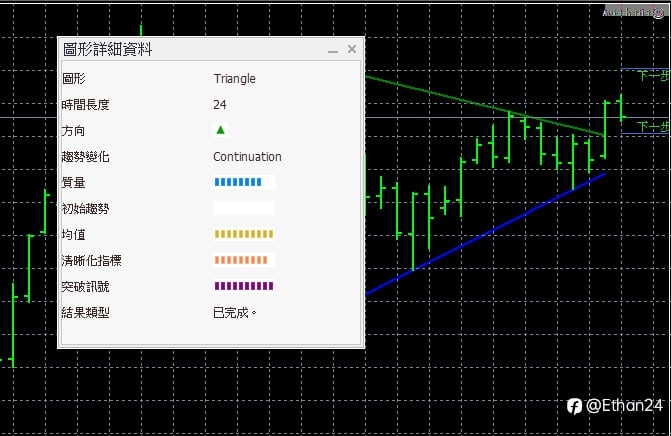Click the 圖形詳細資料 title text
Viewport: 671px width, 436px height.
[107, 49]
